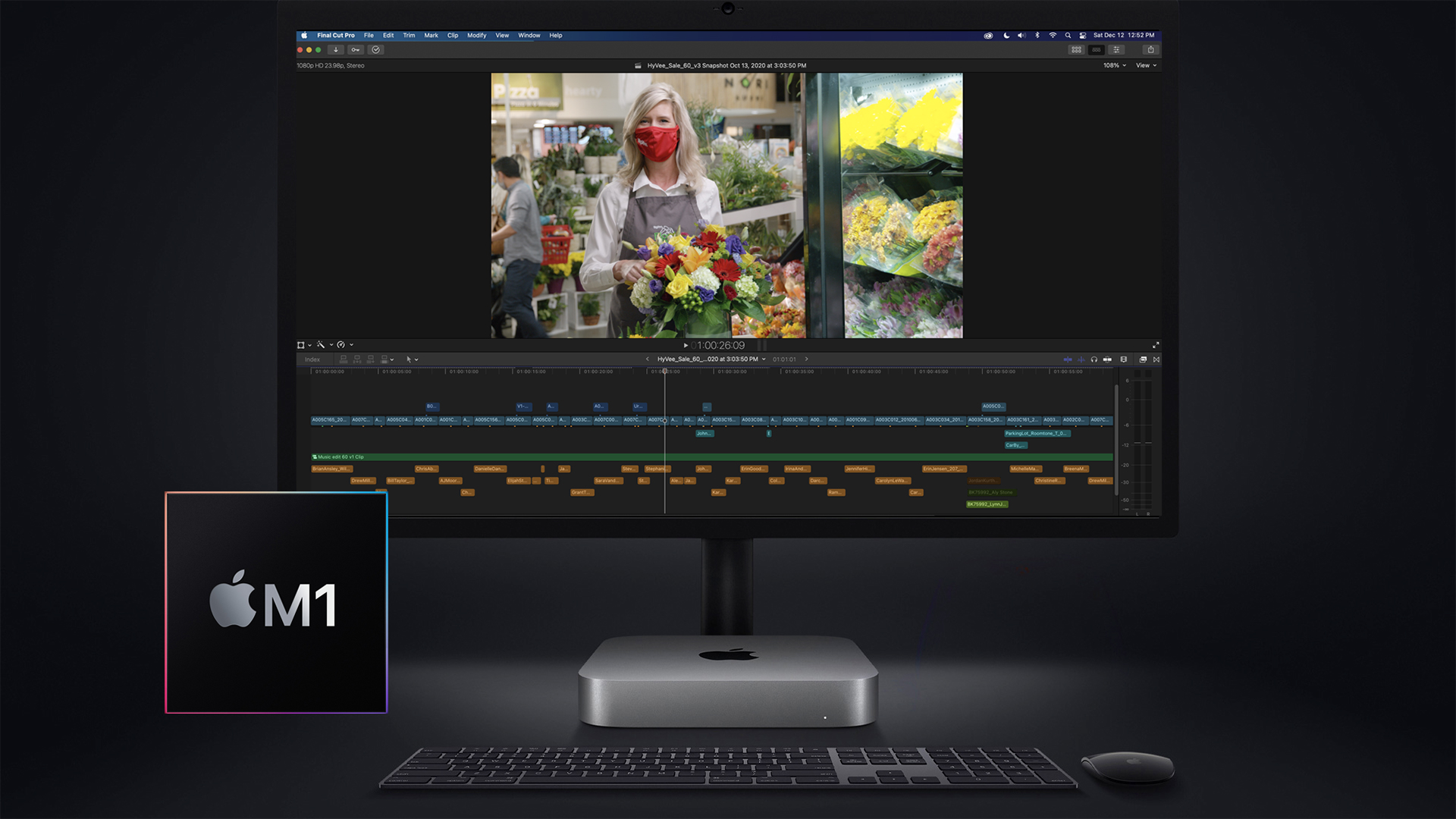Open the Transitions browser icon

click(x=1156, y=359)
